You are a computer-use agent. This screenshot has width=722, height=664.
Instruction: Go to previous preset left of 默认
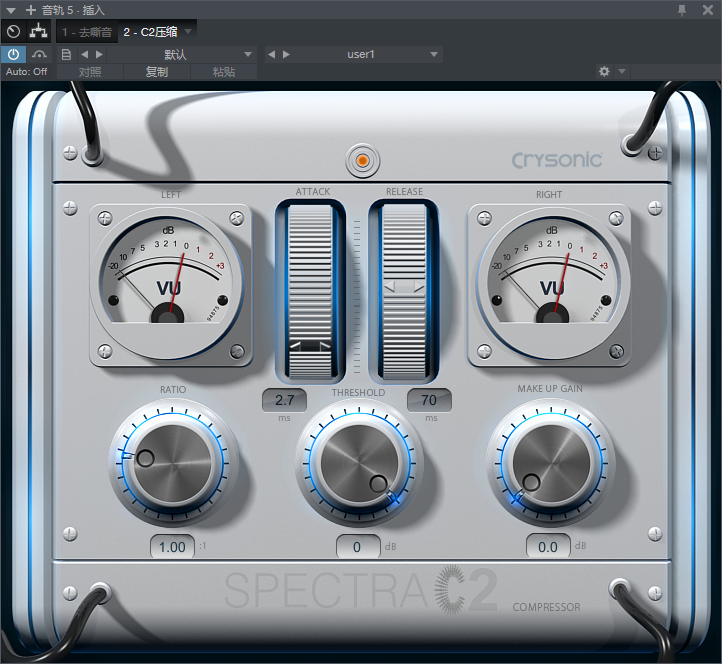click(84, 54)
